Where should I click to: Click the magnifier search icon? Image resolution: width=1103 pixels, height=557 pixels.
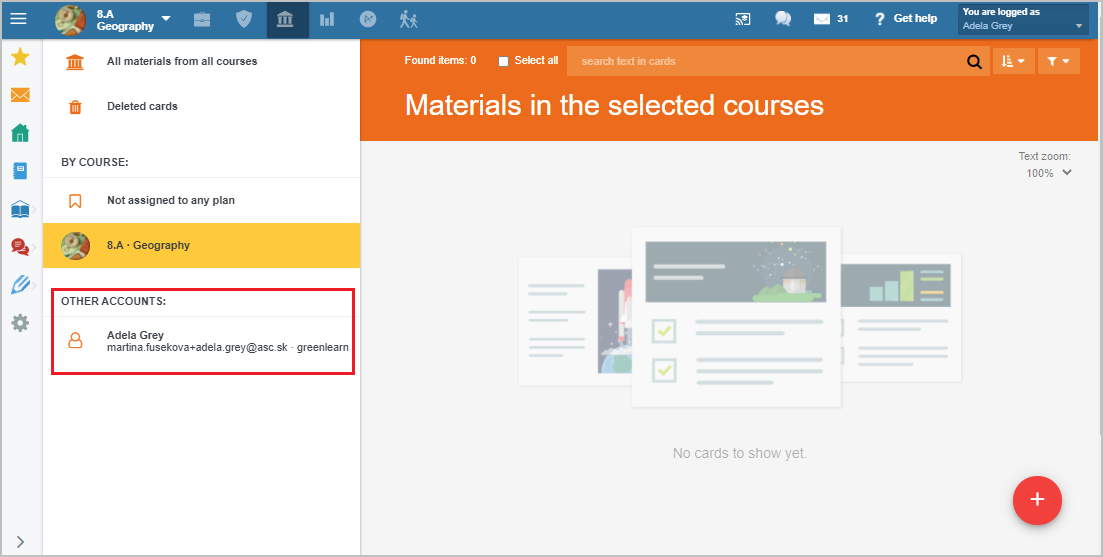click(x=974, y=62)
